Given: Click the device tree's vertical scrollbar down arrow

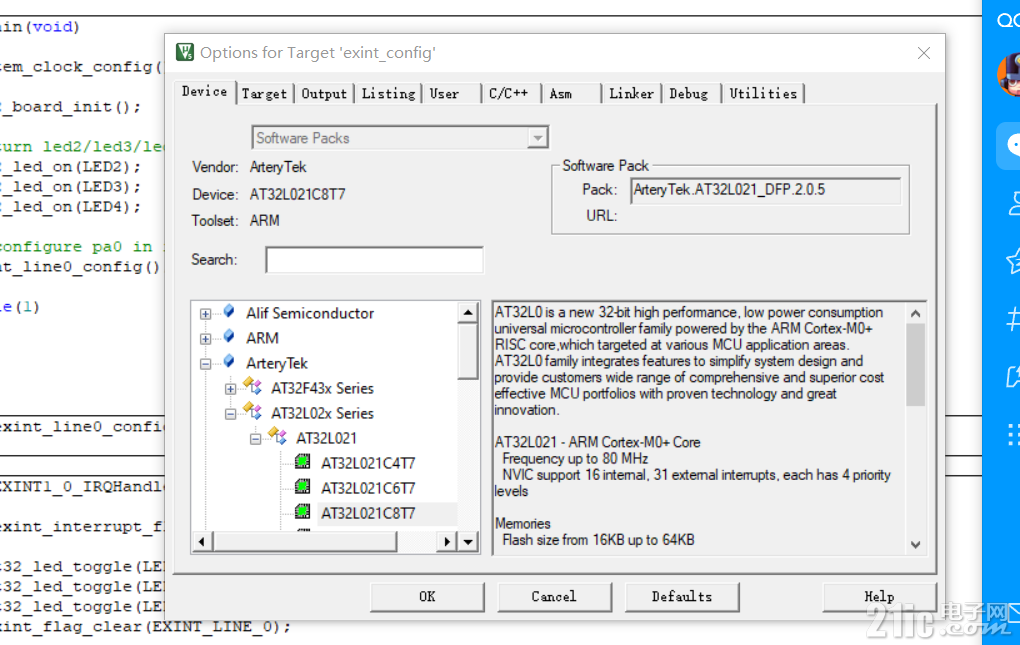Looking at the screenshot, I should (x=468, y=542).
